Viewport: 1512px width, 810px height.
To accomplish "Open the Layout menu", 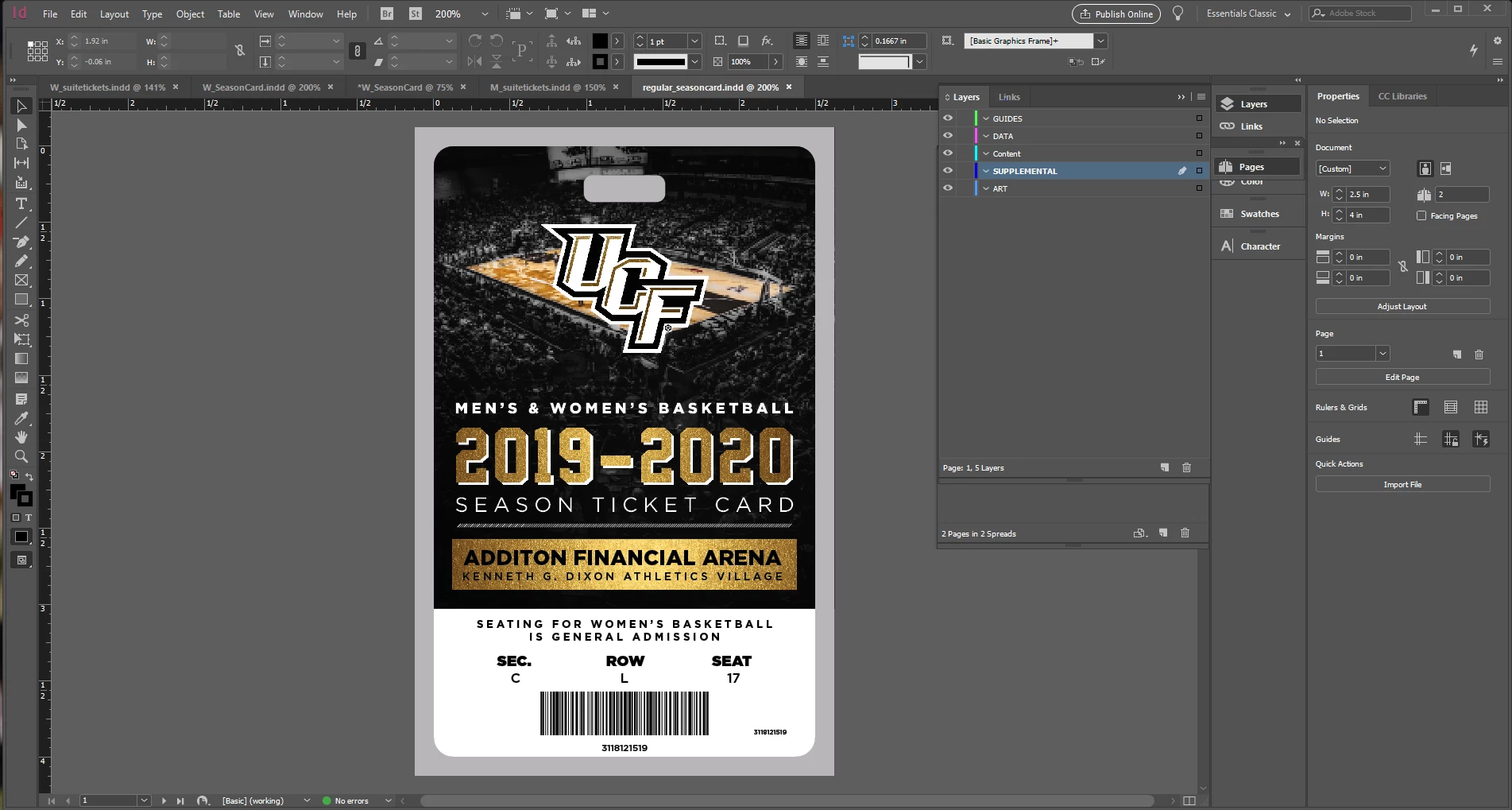I will (114, 14).
